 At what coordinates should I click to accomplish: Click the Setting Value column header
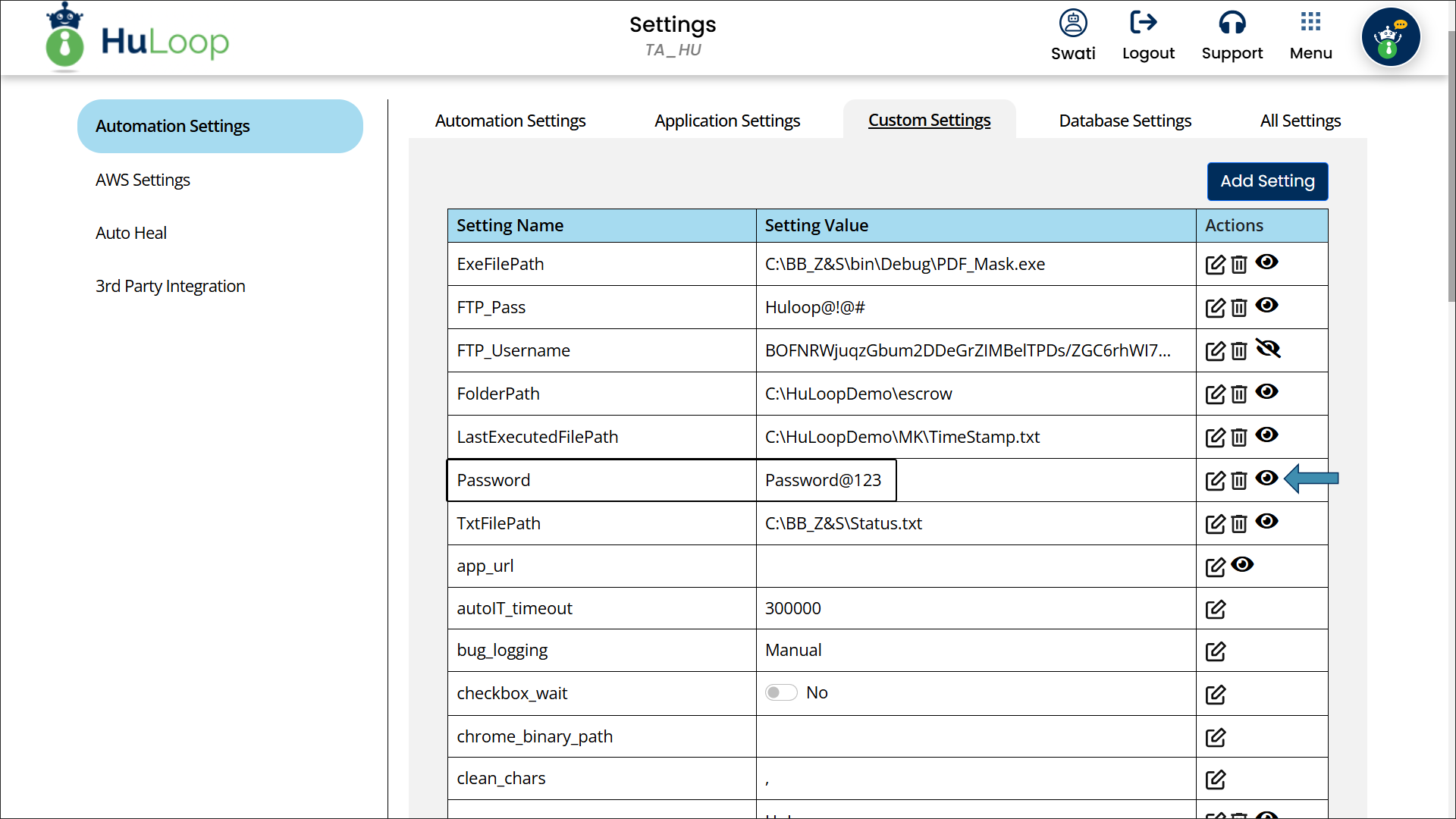pos(976,226)
